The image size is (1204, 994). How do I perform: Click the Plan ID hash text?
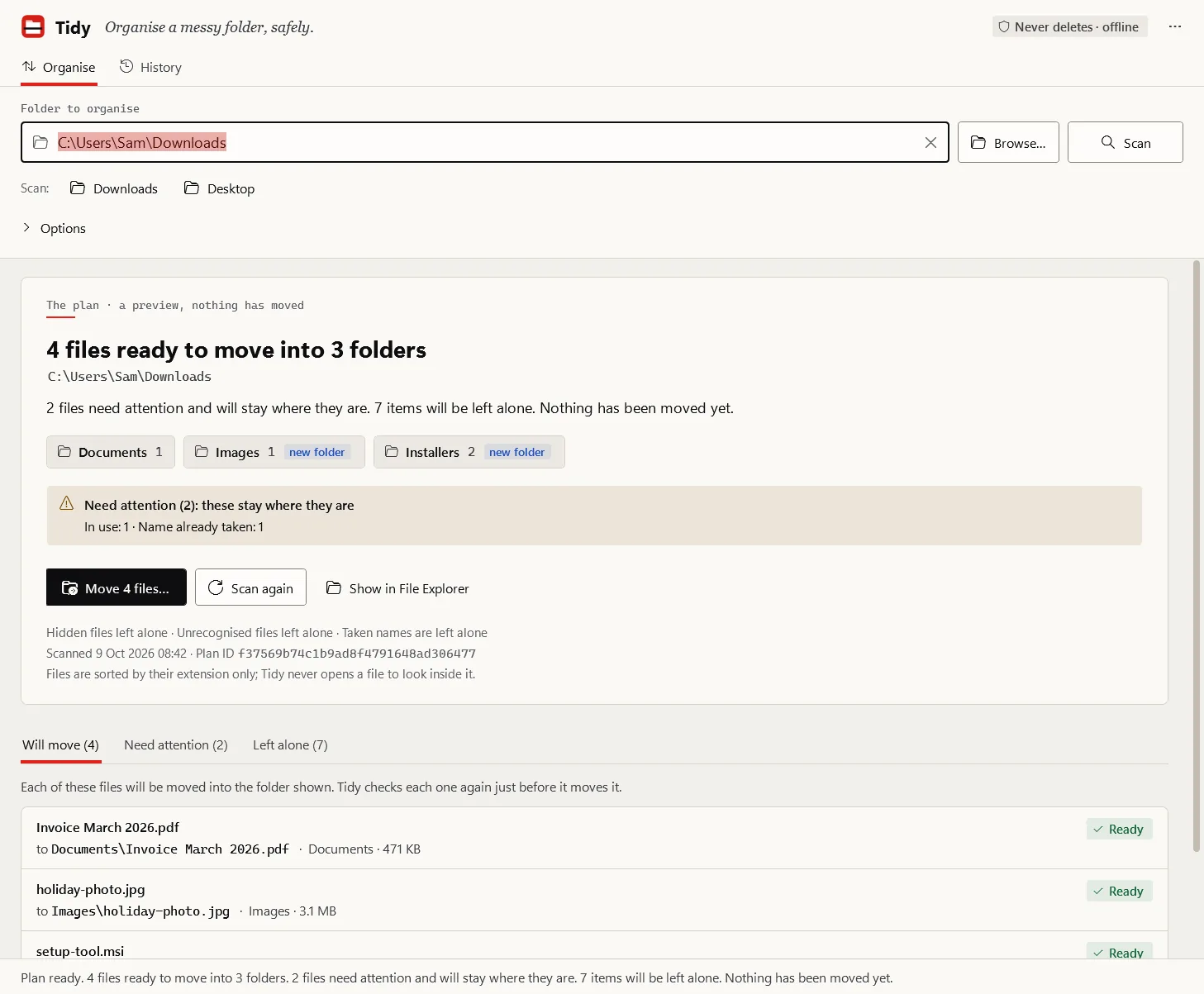coord(357,654)
